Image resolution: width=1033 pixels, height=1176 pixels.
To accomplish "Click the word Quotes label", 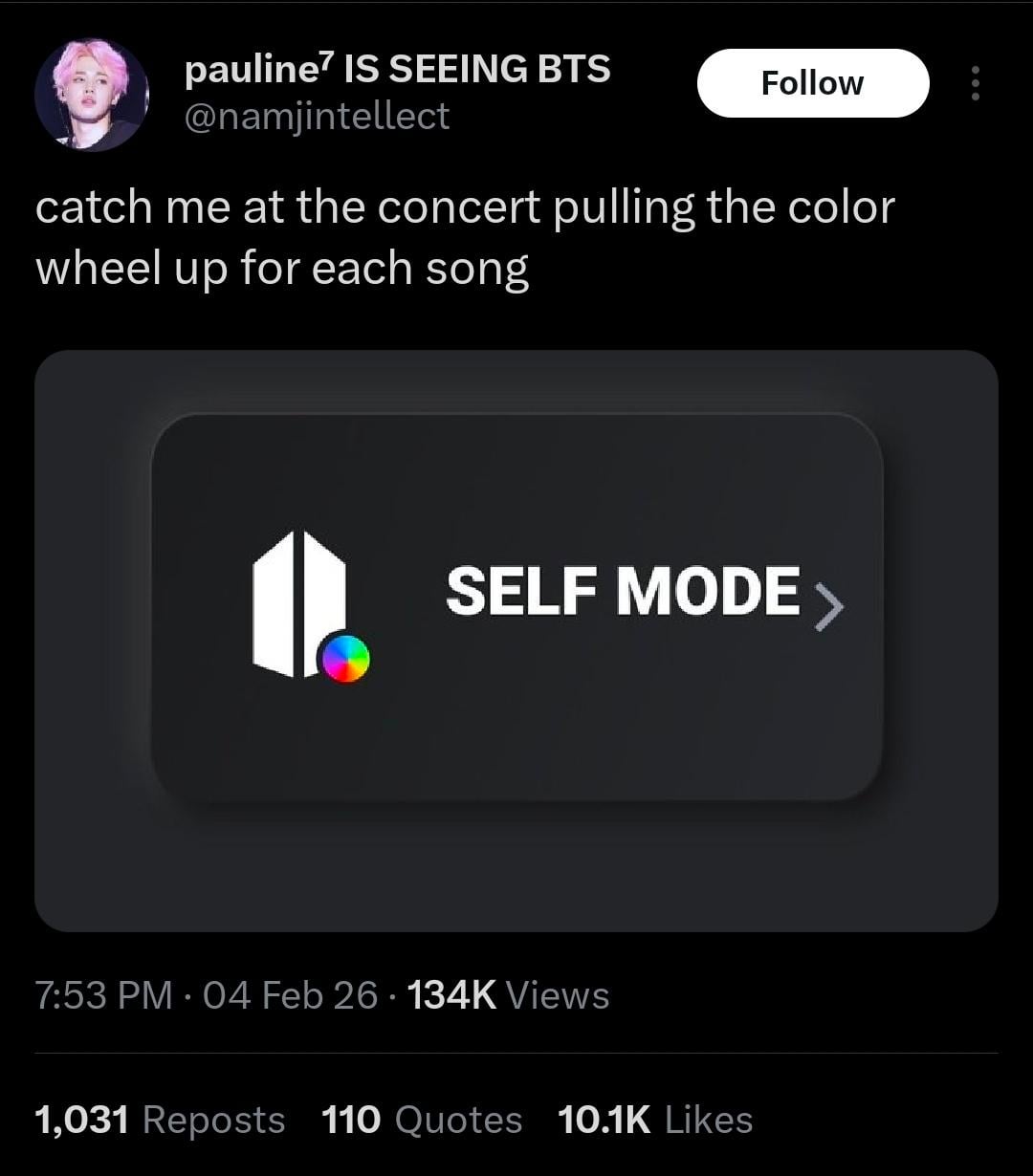I will [458, 1120].
